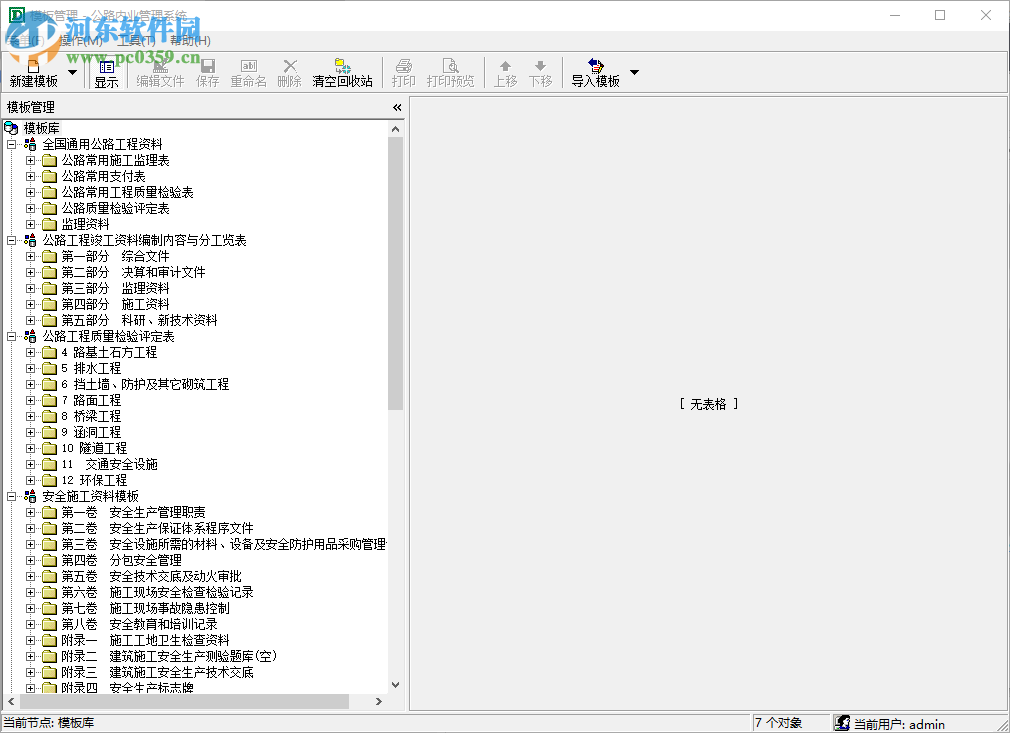
Task: Open the 新建模板 dropdown arrow
Action: [x=70, y=71]
